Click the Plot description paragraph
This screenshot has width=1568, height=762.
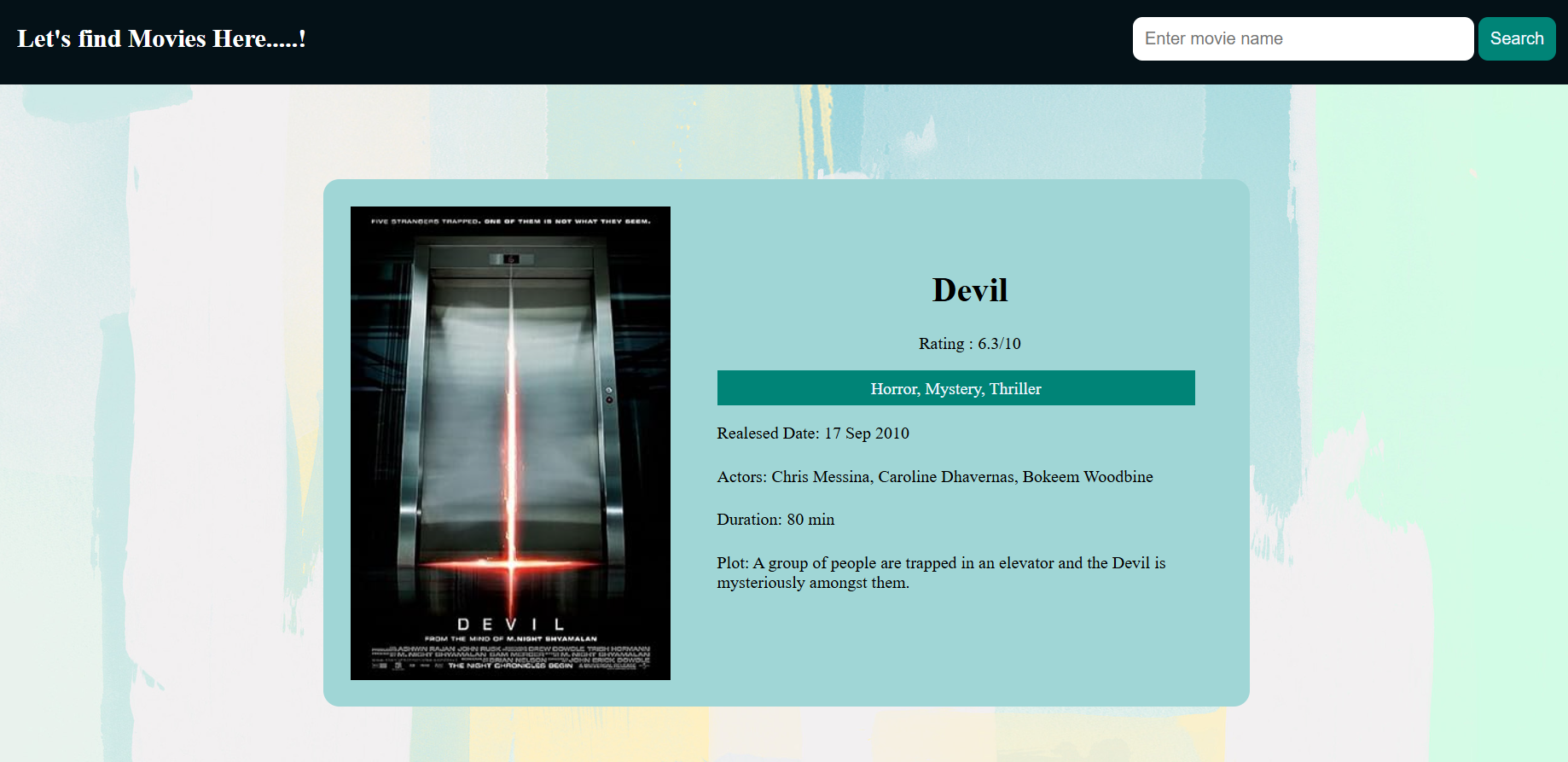click(x=942, y=573)
